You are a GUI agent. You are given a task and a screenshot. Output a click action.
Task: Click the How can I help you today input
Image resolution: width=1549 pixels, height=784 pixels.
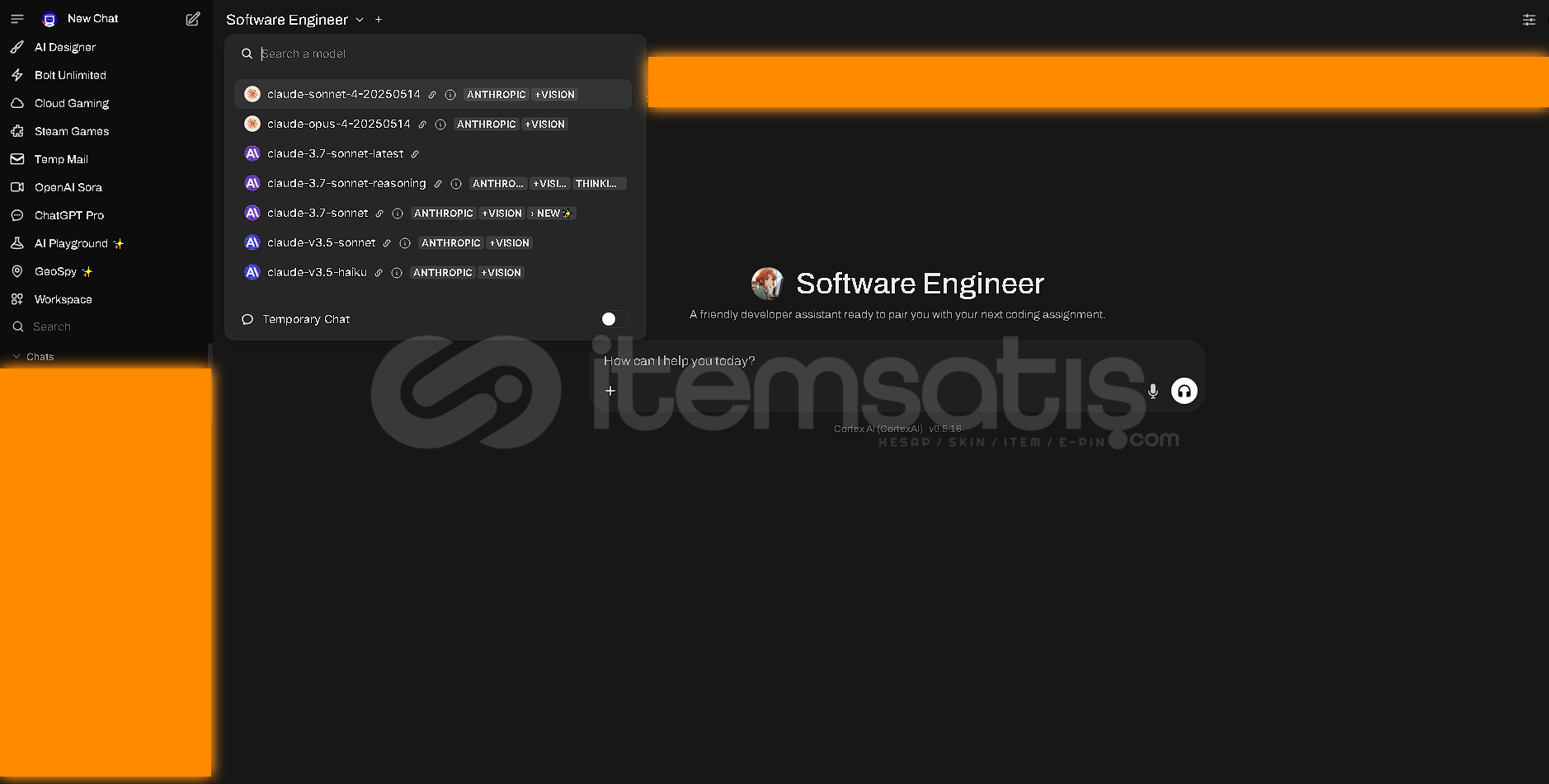[899, 361]
